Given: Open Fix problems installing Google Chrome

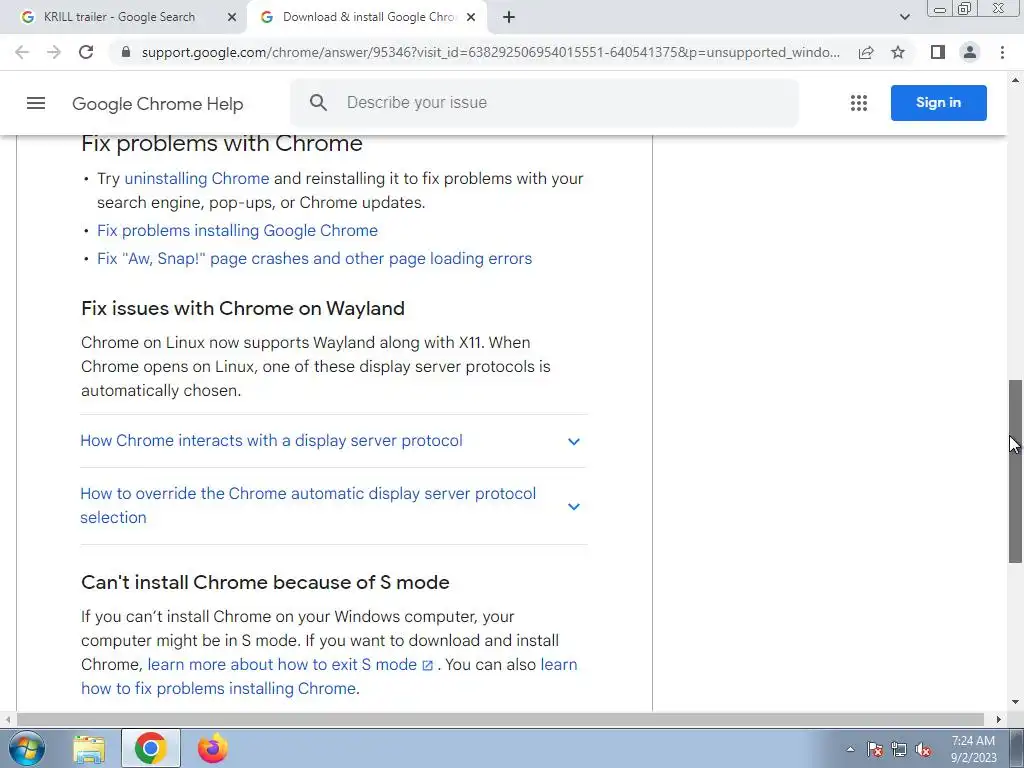Looking at the screenshot, I should click(237, 231).
